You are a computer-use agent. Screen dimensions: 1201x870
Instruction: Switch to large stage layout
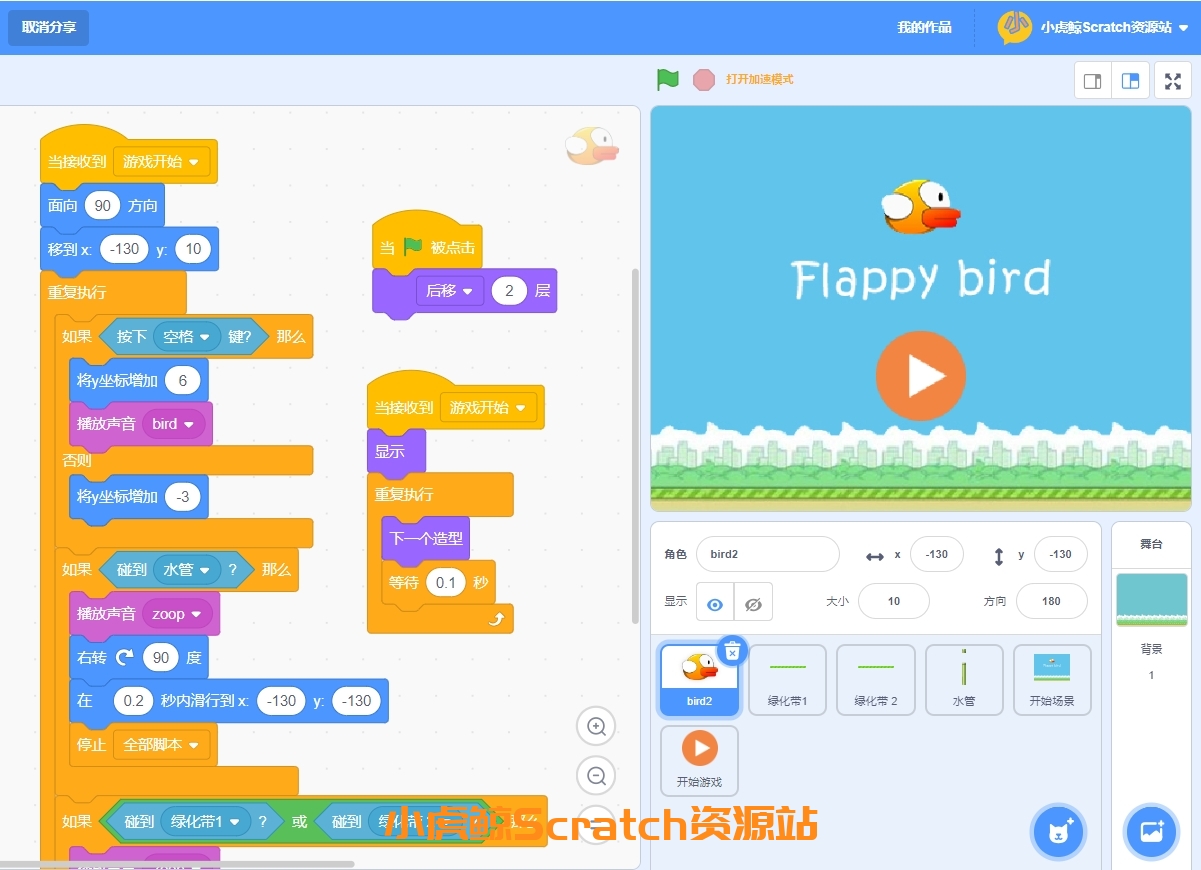[1131, 81]
